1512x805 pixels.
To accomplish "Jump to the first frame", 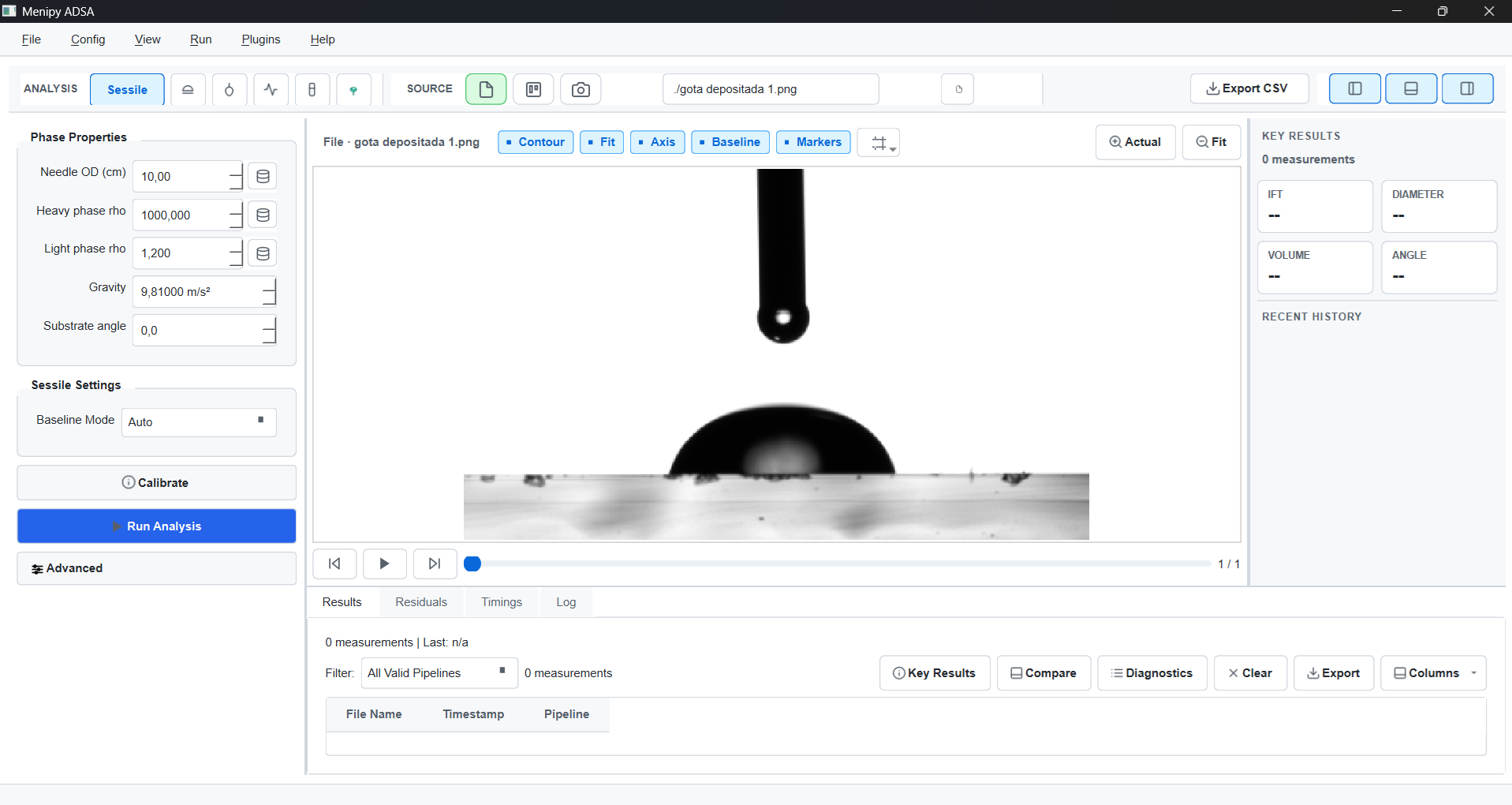I will click(334, 563).
